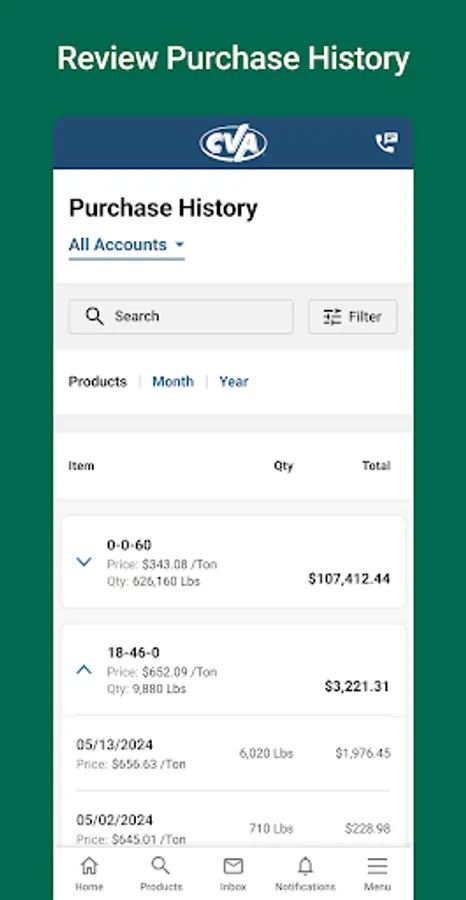Click the $3,221.31 total amount
Screen dimensions: 466x900
point(357,686)
